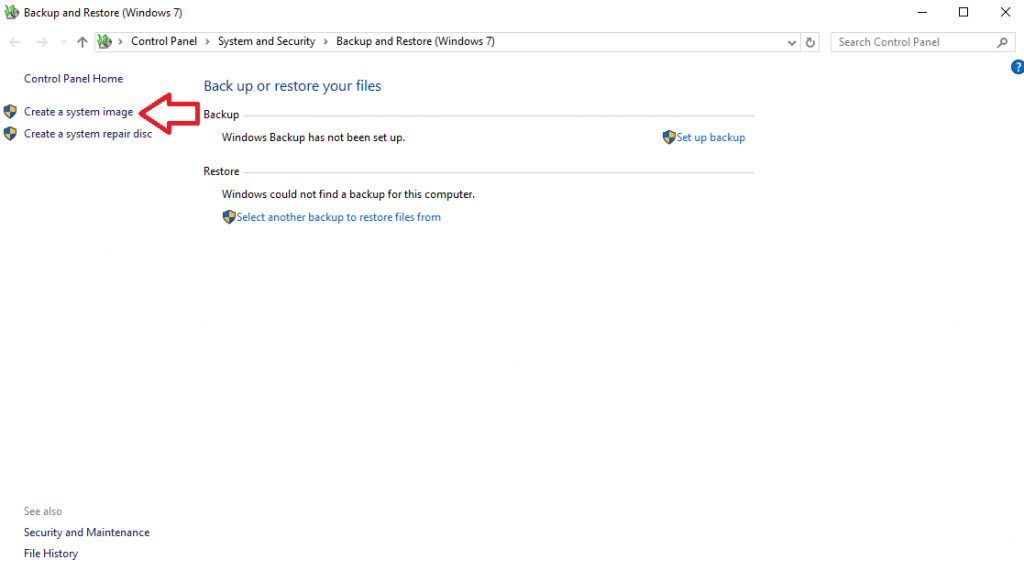Open the blue Help icon
This screenshot has height=571, width=1024.
click(x=1017, y=67)
